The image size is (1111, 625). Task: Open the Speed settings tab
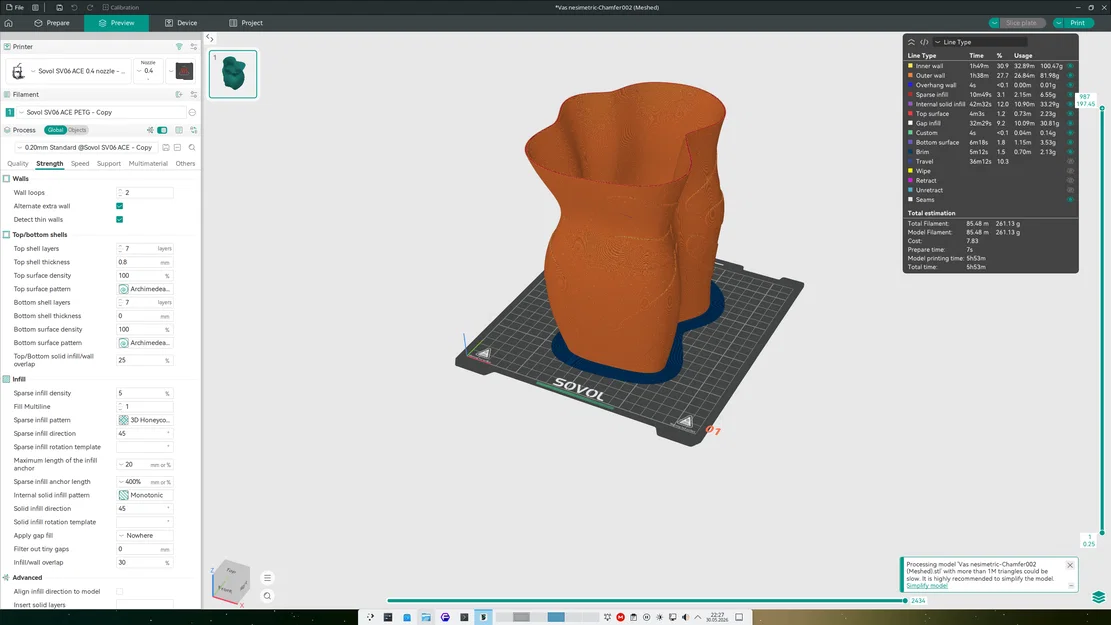80,164
